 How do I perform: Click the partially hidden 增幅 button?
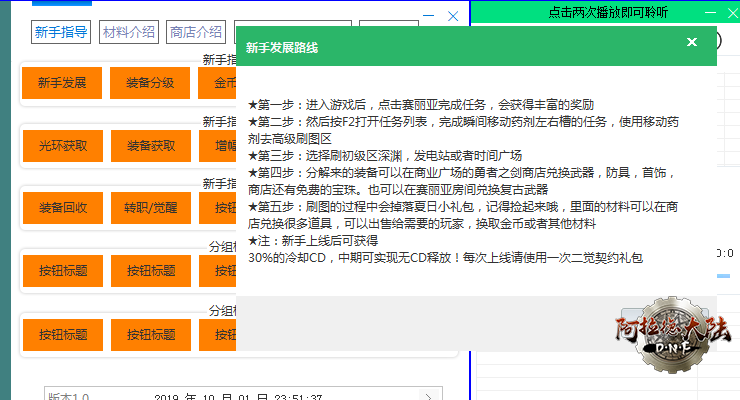[x=217, y=146]
